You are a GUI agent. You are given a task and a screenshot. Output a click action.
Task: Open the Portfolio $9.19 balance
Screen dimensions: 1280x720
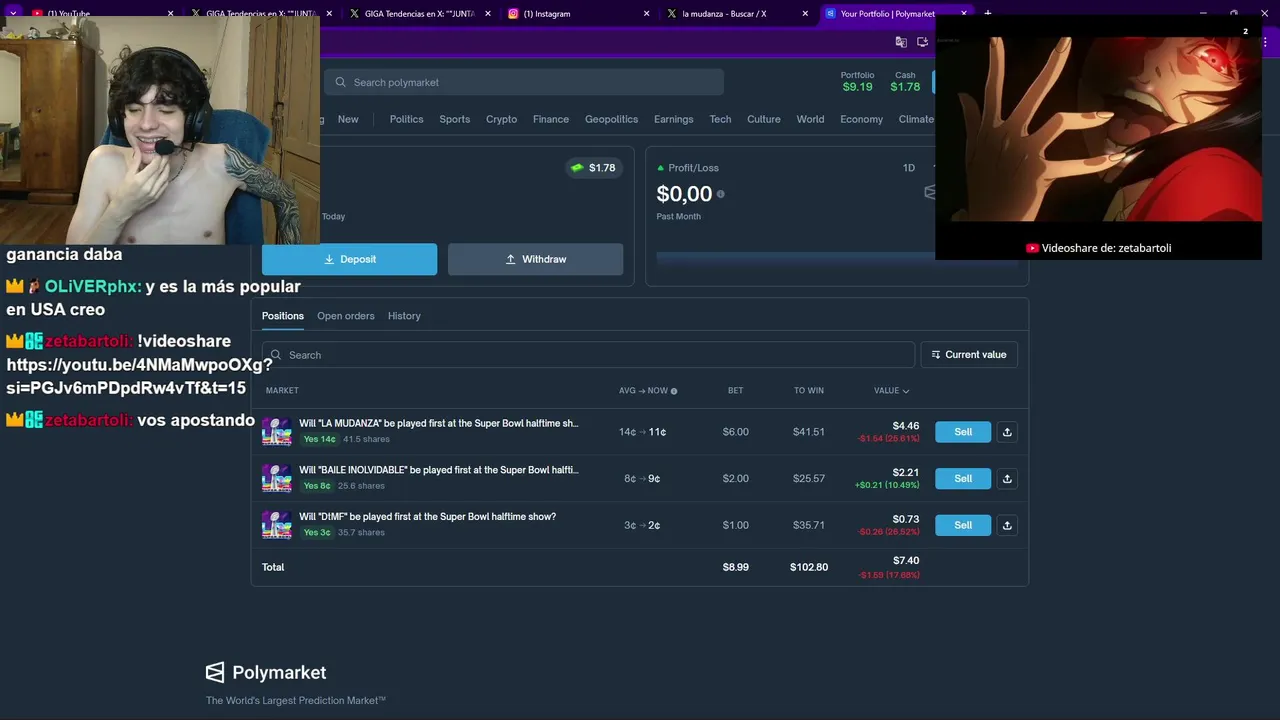(x=857, y=82)
